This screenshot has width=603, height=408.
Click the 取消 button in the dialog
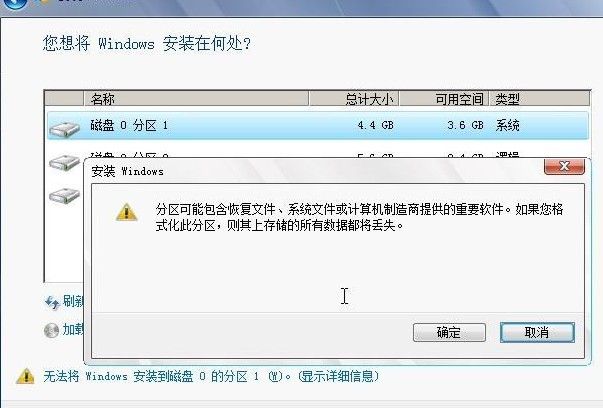(x=537, y=332)
